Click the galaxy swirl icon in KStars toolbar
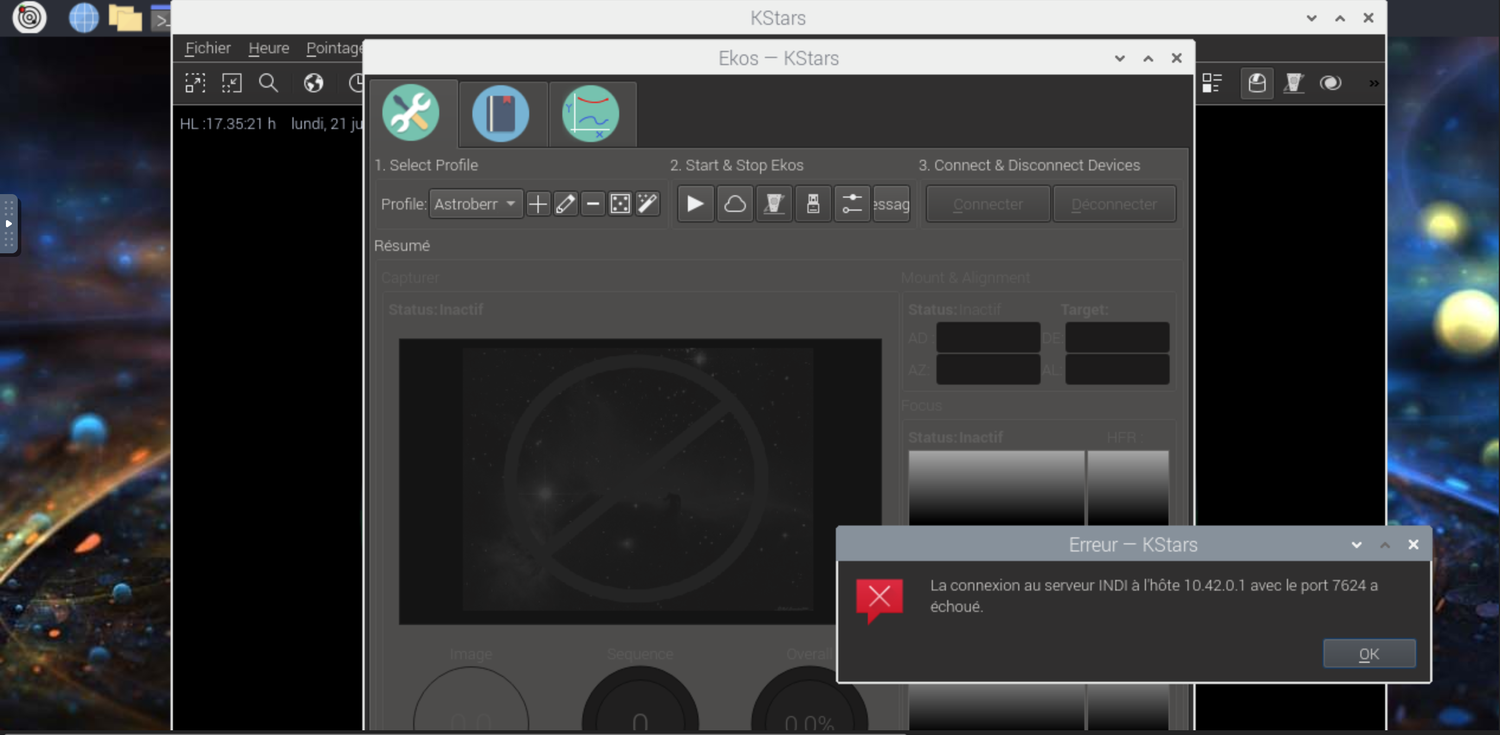 1331,83
